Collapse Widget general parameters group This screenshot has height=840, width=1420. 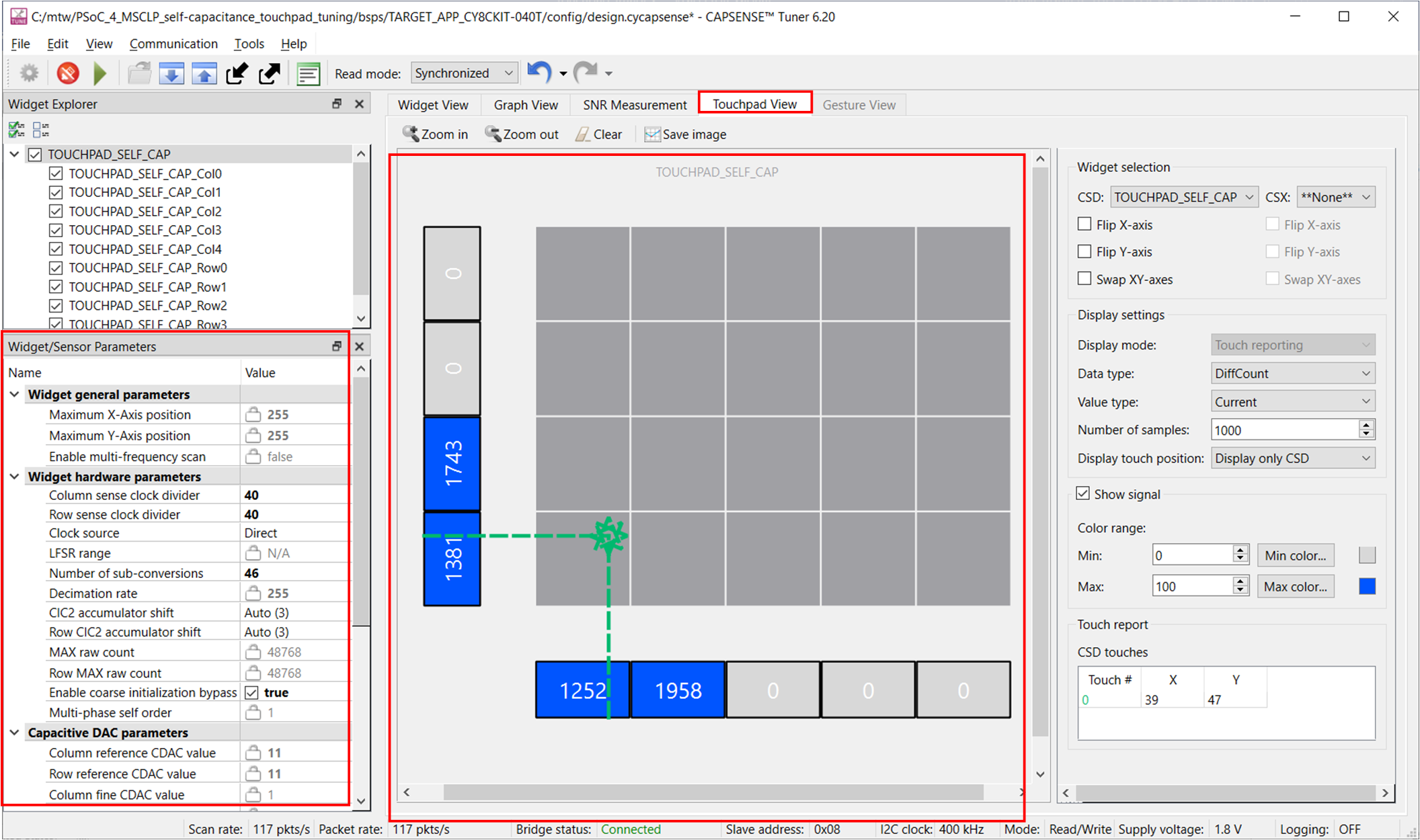14,394
